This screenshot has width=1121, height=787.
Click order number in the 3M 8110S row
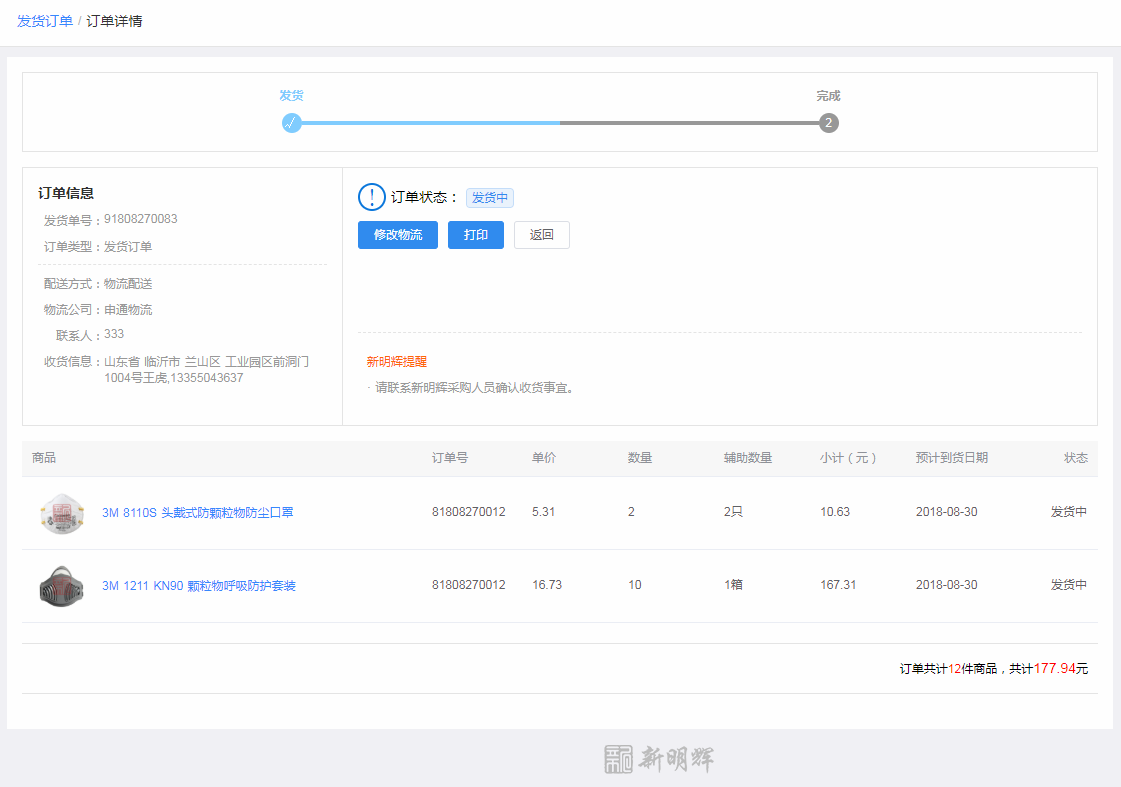coord(468,512)
